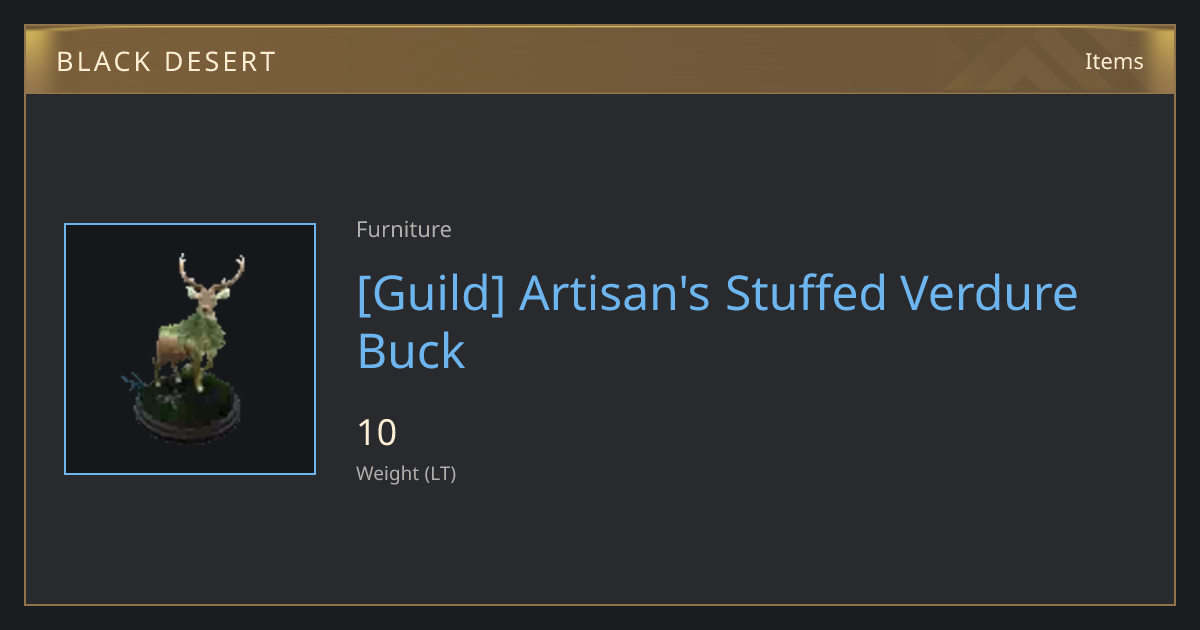
Task: Click the word Artisan's in the title
Action: click(x=615, y=294)
